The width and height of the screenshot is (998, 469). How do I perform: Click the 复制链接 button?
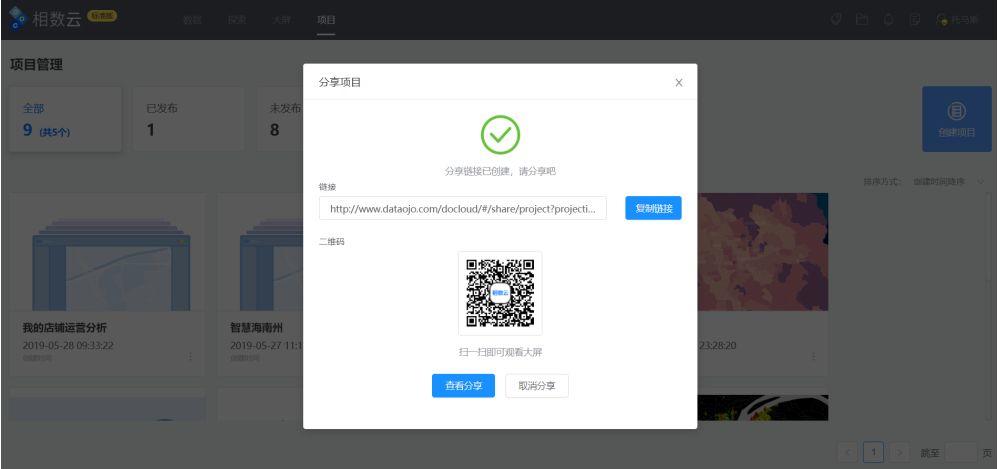click(653, 208)
